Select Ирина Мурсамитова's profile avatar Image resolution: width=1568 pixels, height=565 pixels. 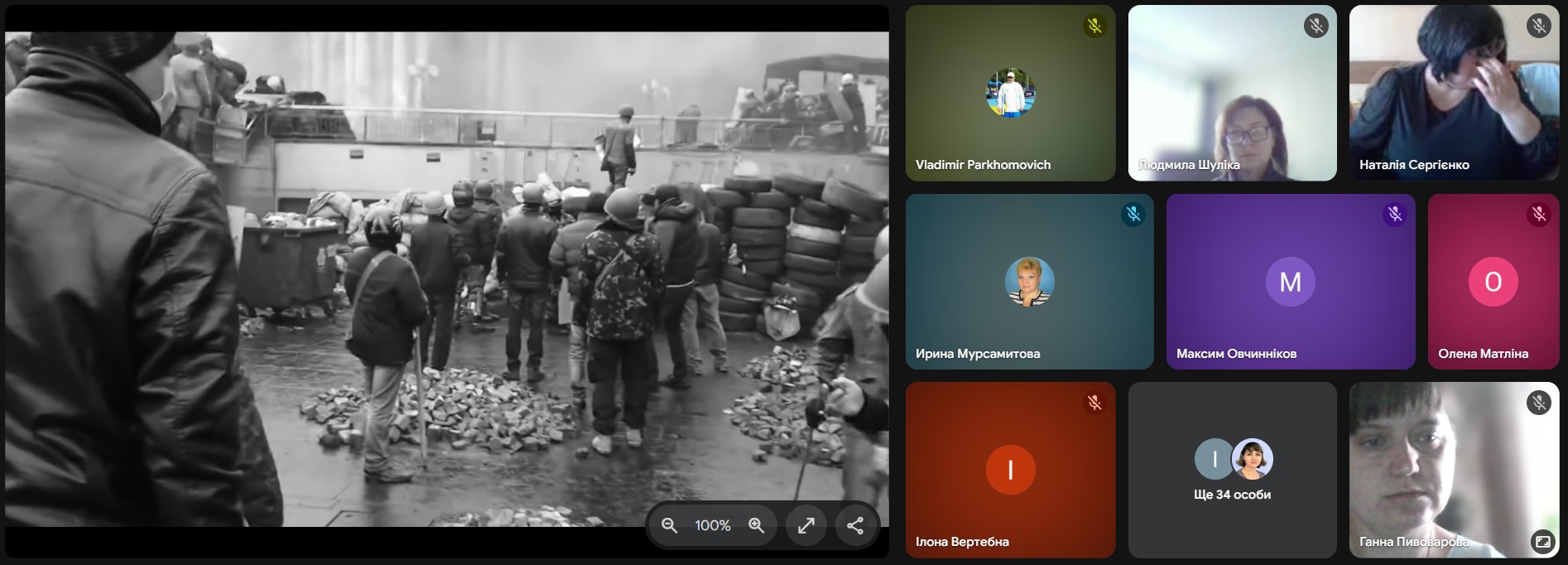(x=1029, y=282)
